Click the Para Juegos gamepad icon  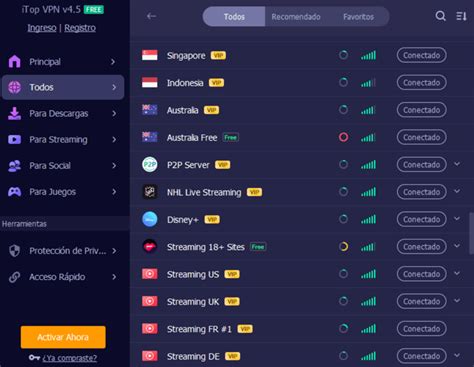pos(14,192)
